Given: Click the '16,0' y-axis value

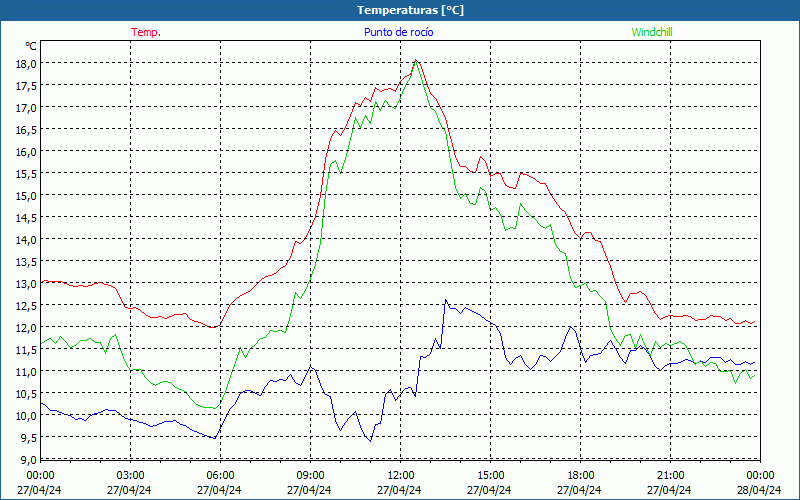Looking at the screenshot, I should (x=27, y=152).
